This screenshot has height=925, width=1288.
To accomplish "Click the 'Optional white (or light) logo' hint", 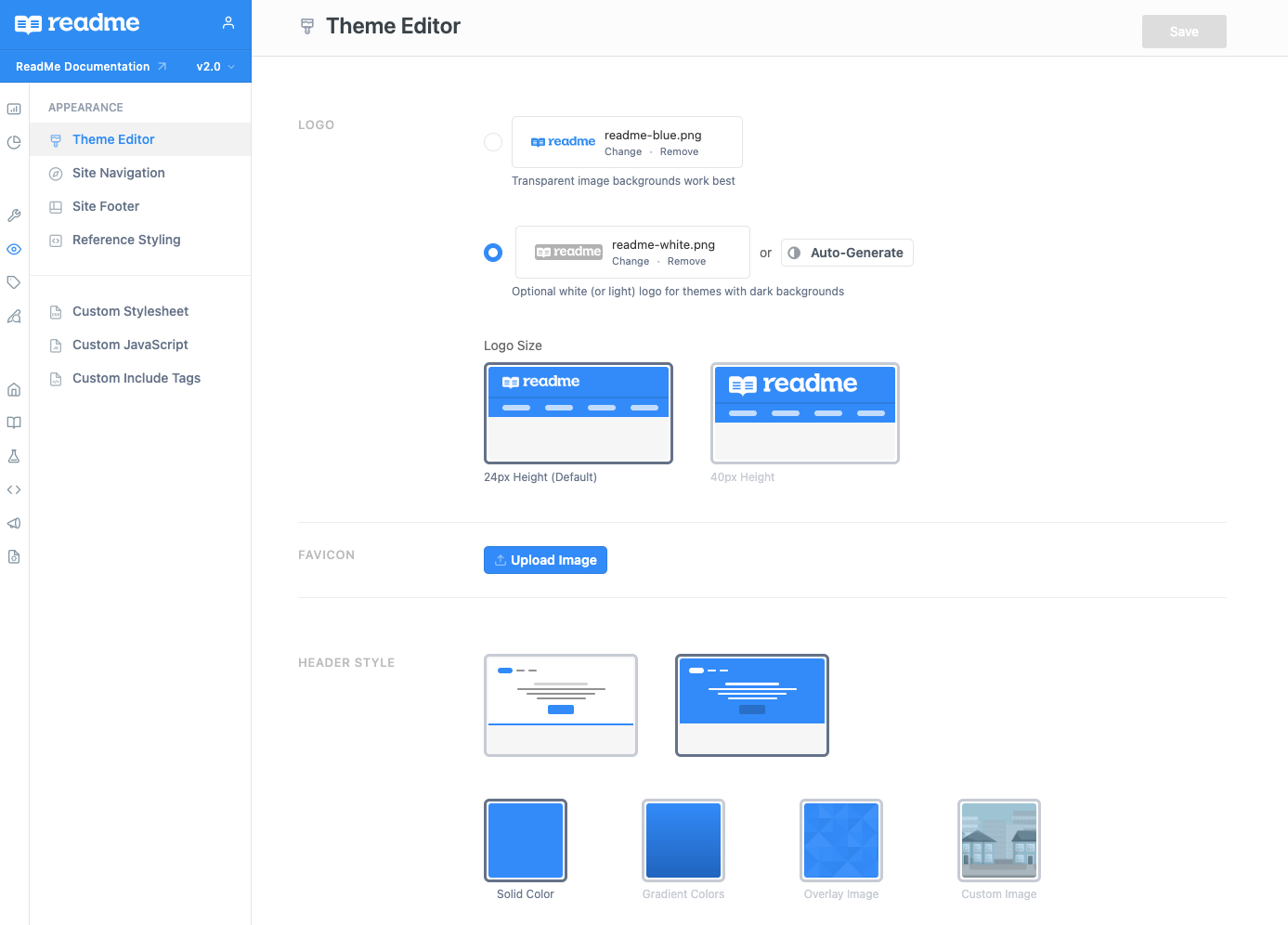I will [x=678, y=292].
